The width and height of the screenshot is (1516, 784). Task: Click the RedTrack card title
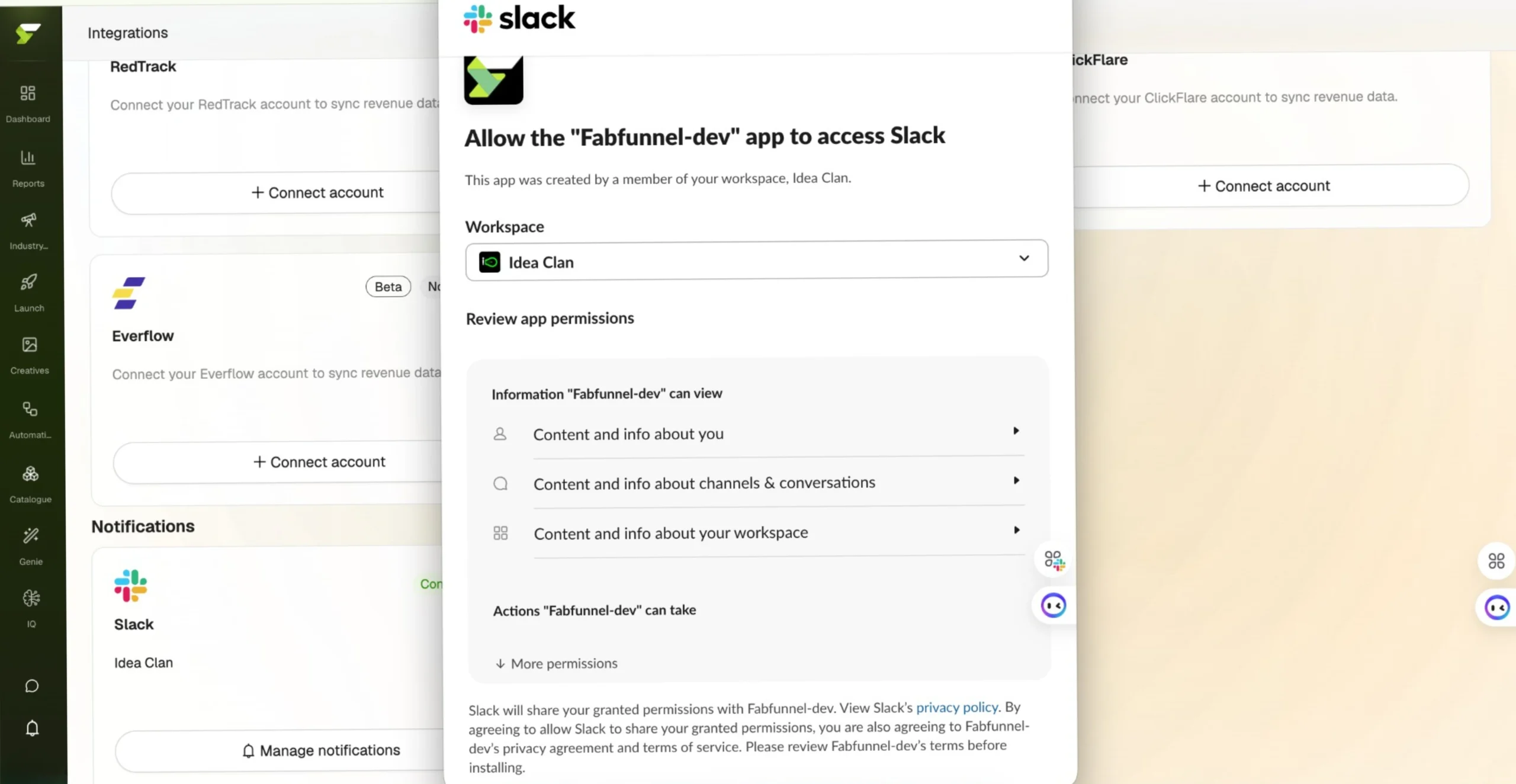click(143, 66)
